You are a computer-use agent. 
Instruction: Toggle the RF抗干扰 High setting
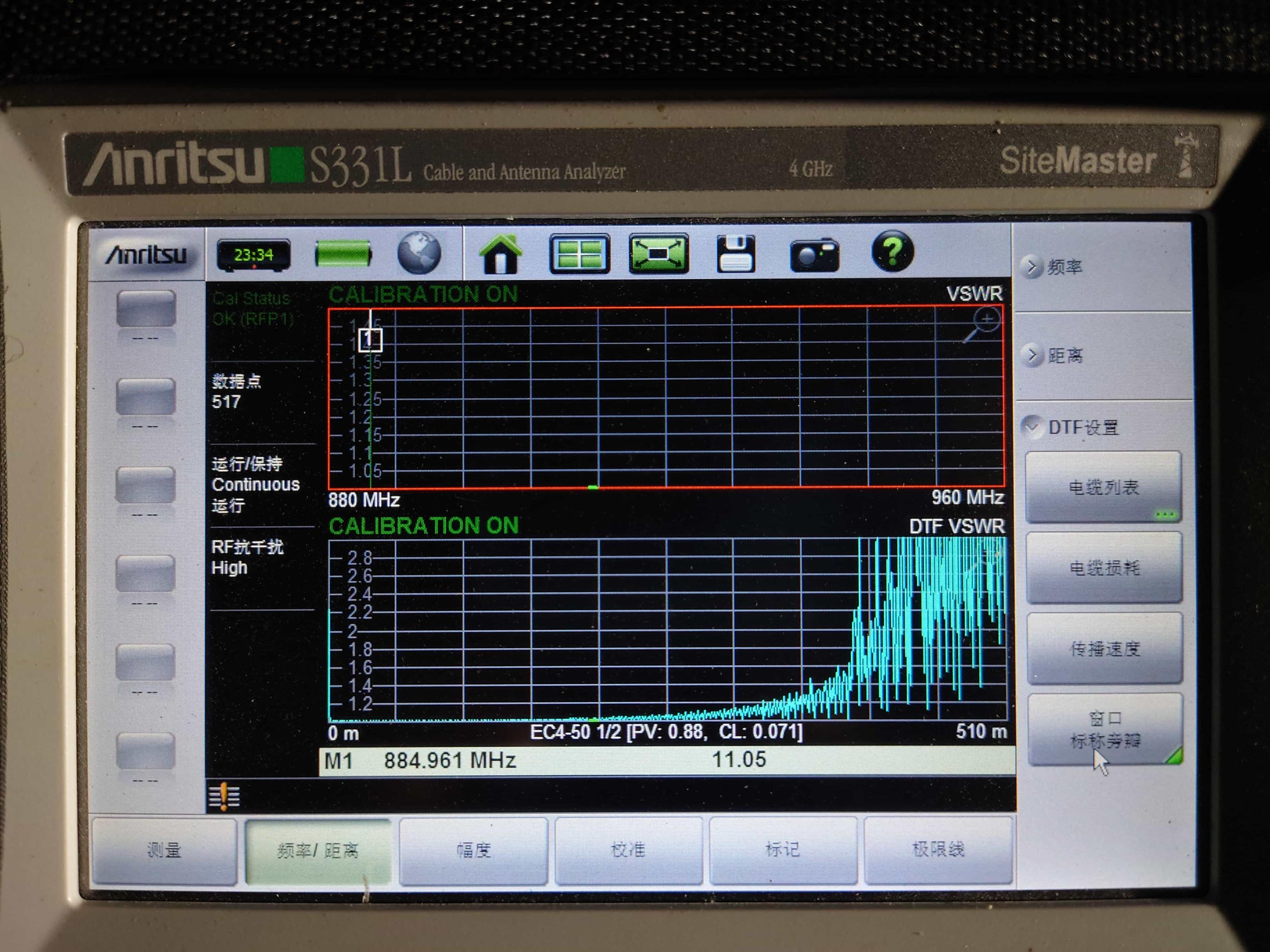248,557
